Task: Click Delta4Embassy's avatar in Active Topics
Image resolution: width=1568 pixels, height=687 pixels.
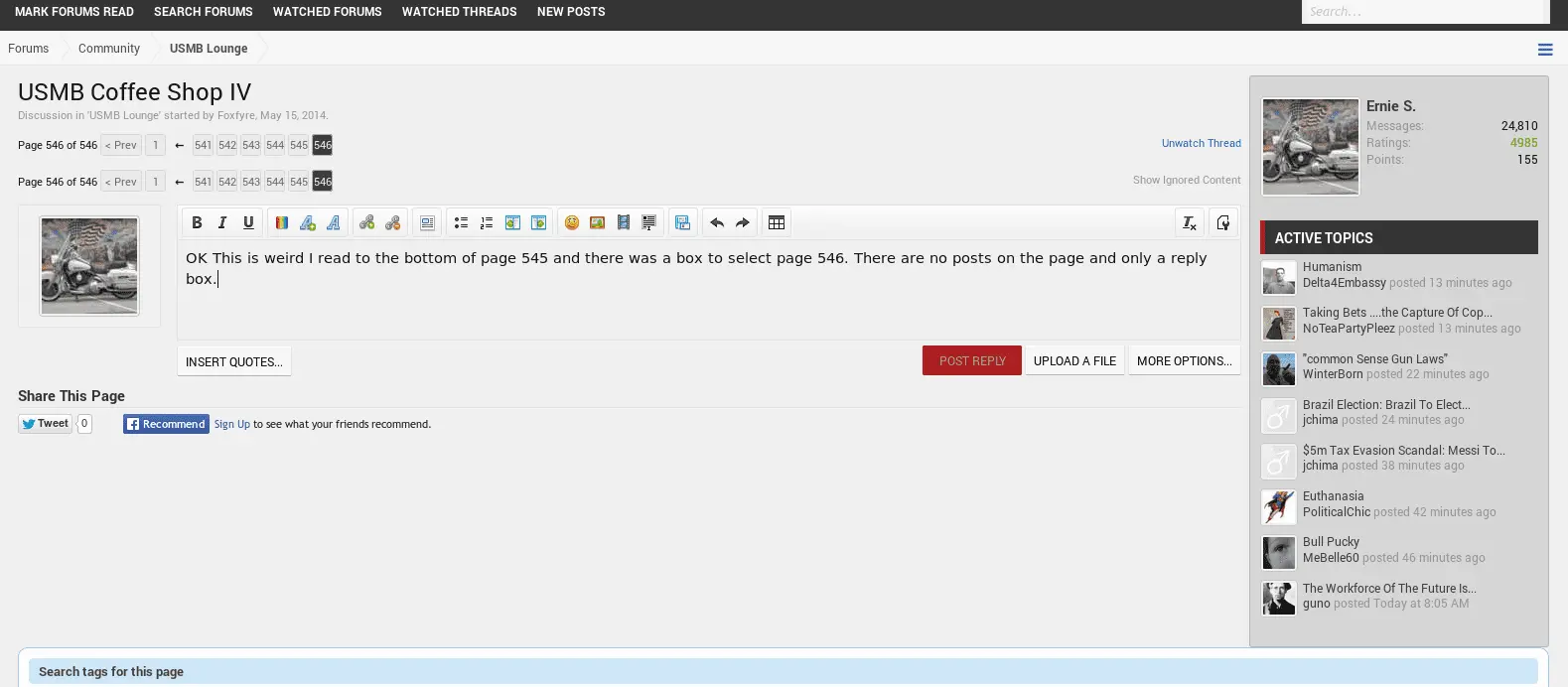Action: 1279,278
